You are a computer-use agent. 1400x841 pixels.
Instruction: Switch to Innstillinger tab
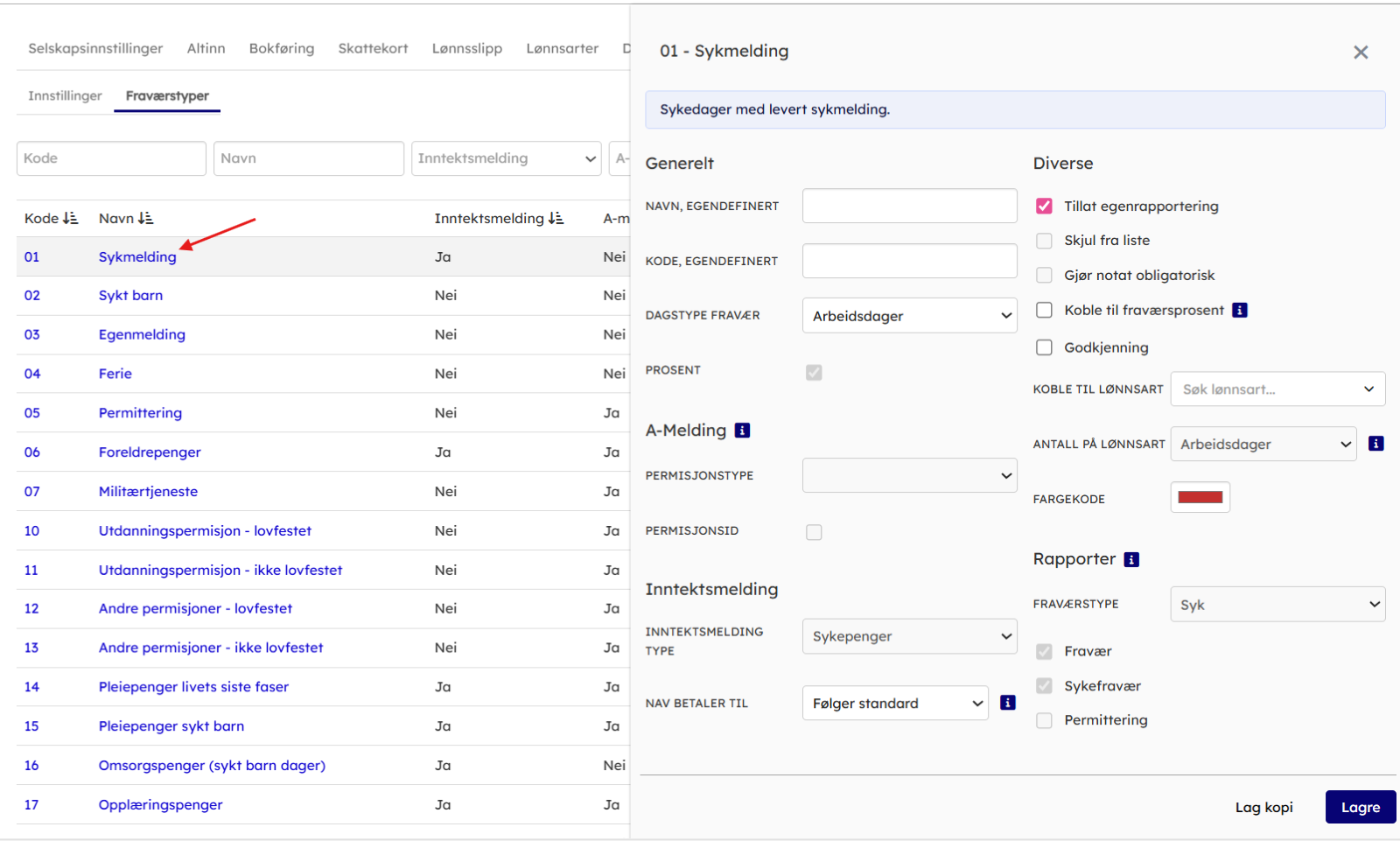pos(65,96)
